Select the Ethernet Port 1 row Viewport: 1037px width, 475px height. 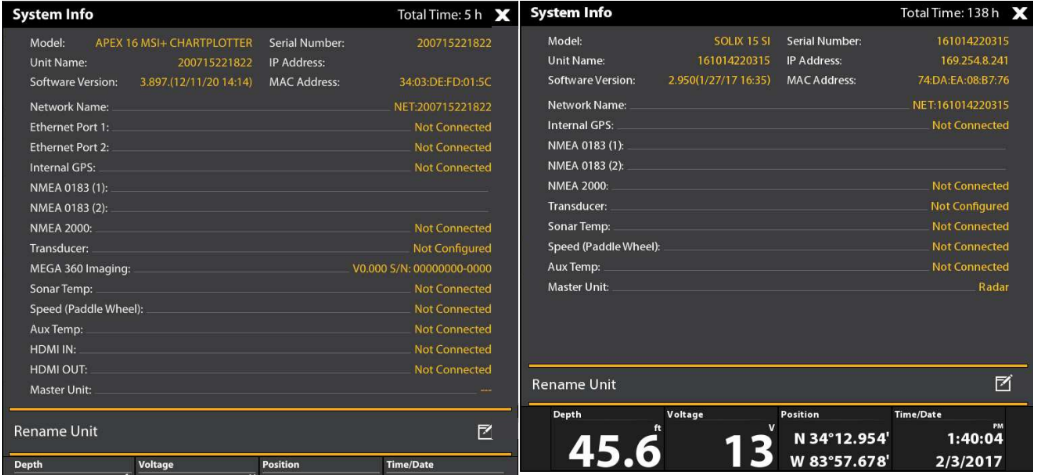[x=261, y=127]
